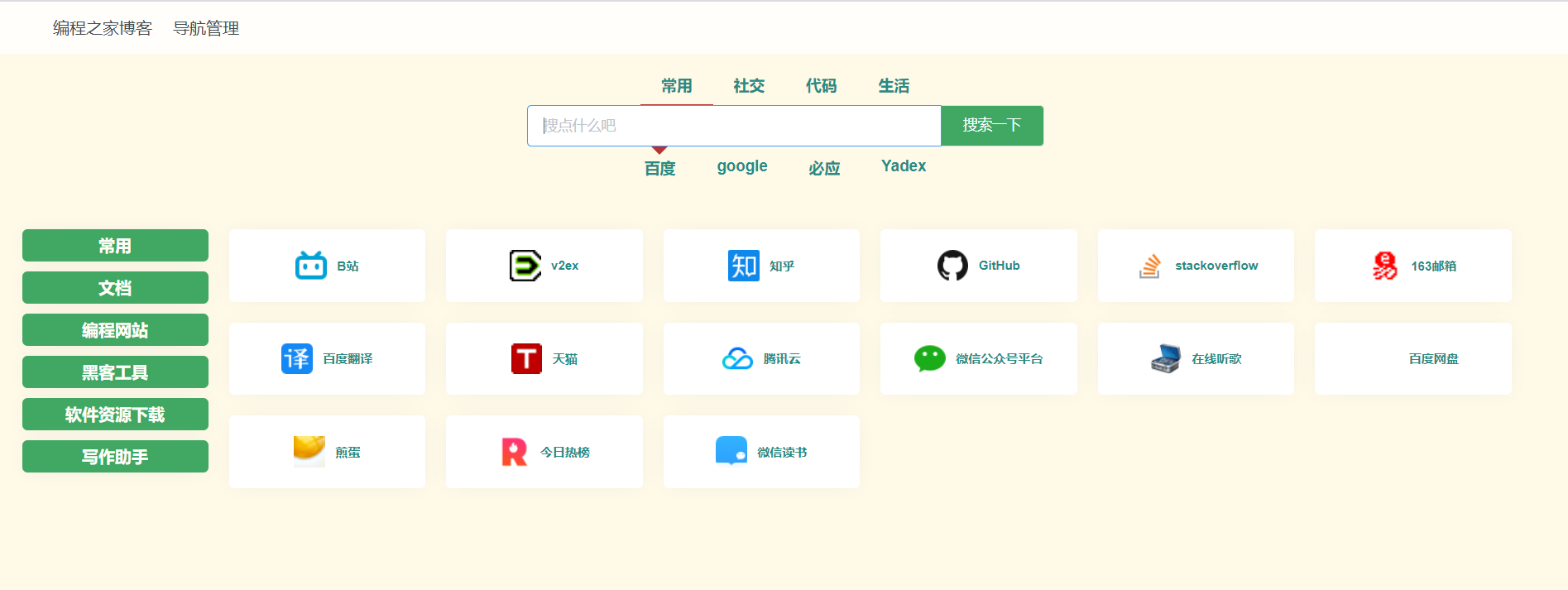Click the v2ex logo icon
This screenshot has height=590, width=1568.
(x=525, y=266)
